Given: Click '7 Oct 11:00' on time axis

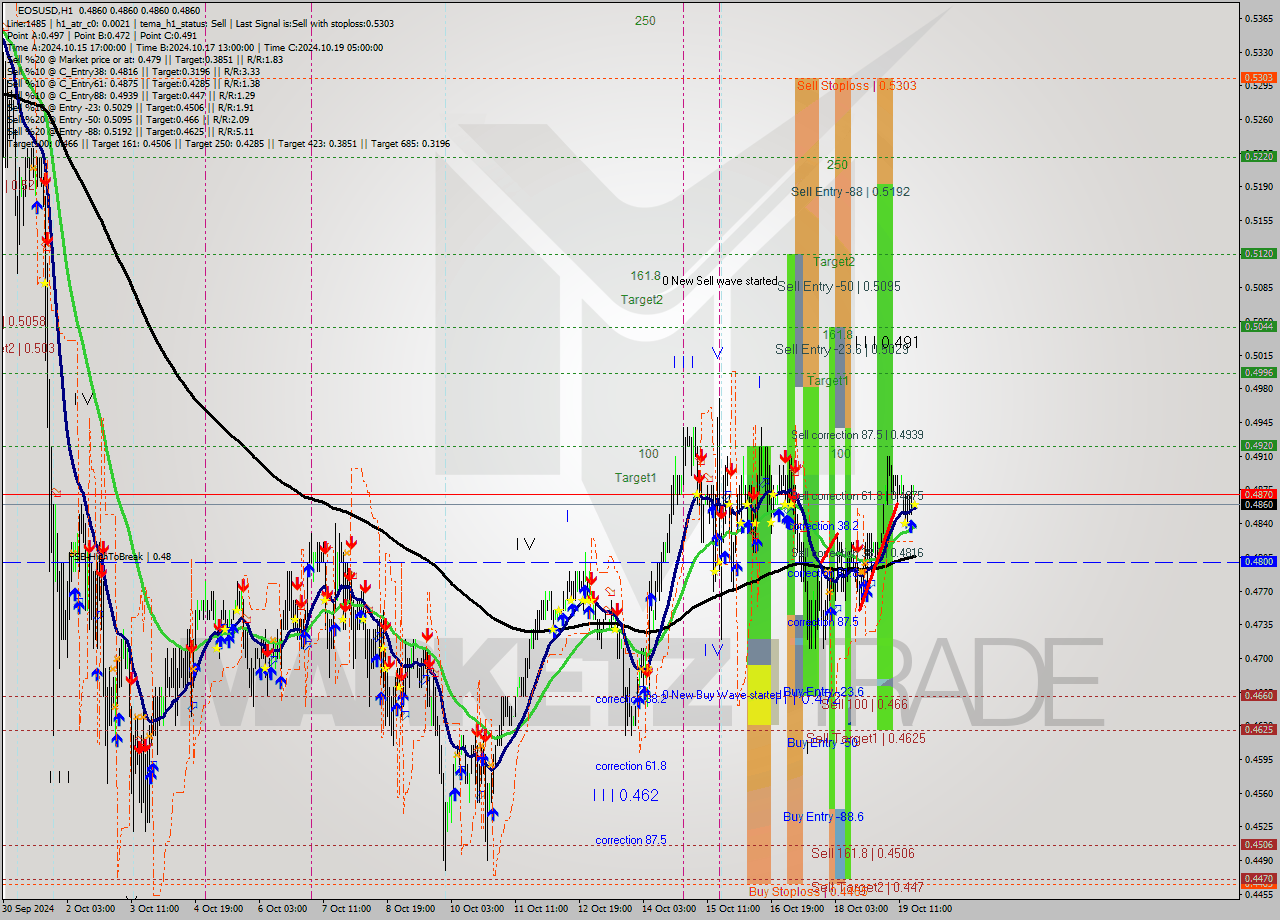Looking at the screenshot, I should (345, 909).
